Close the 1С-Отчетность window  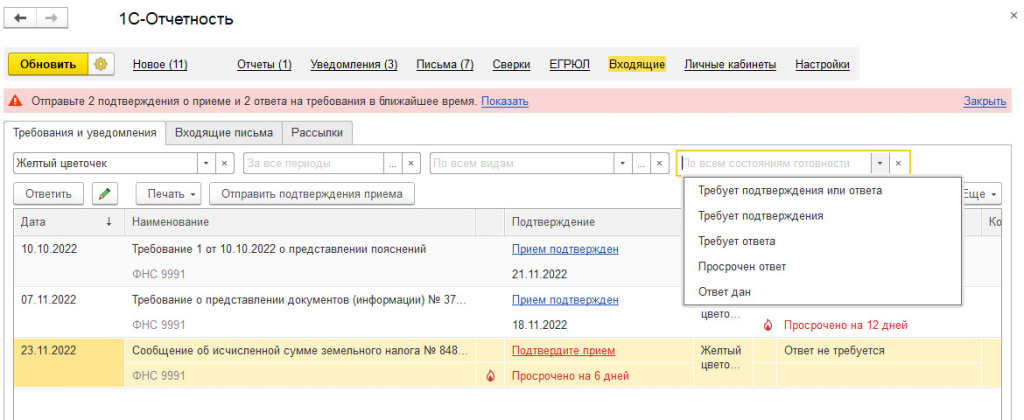click(x=1013, y=15)
